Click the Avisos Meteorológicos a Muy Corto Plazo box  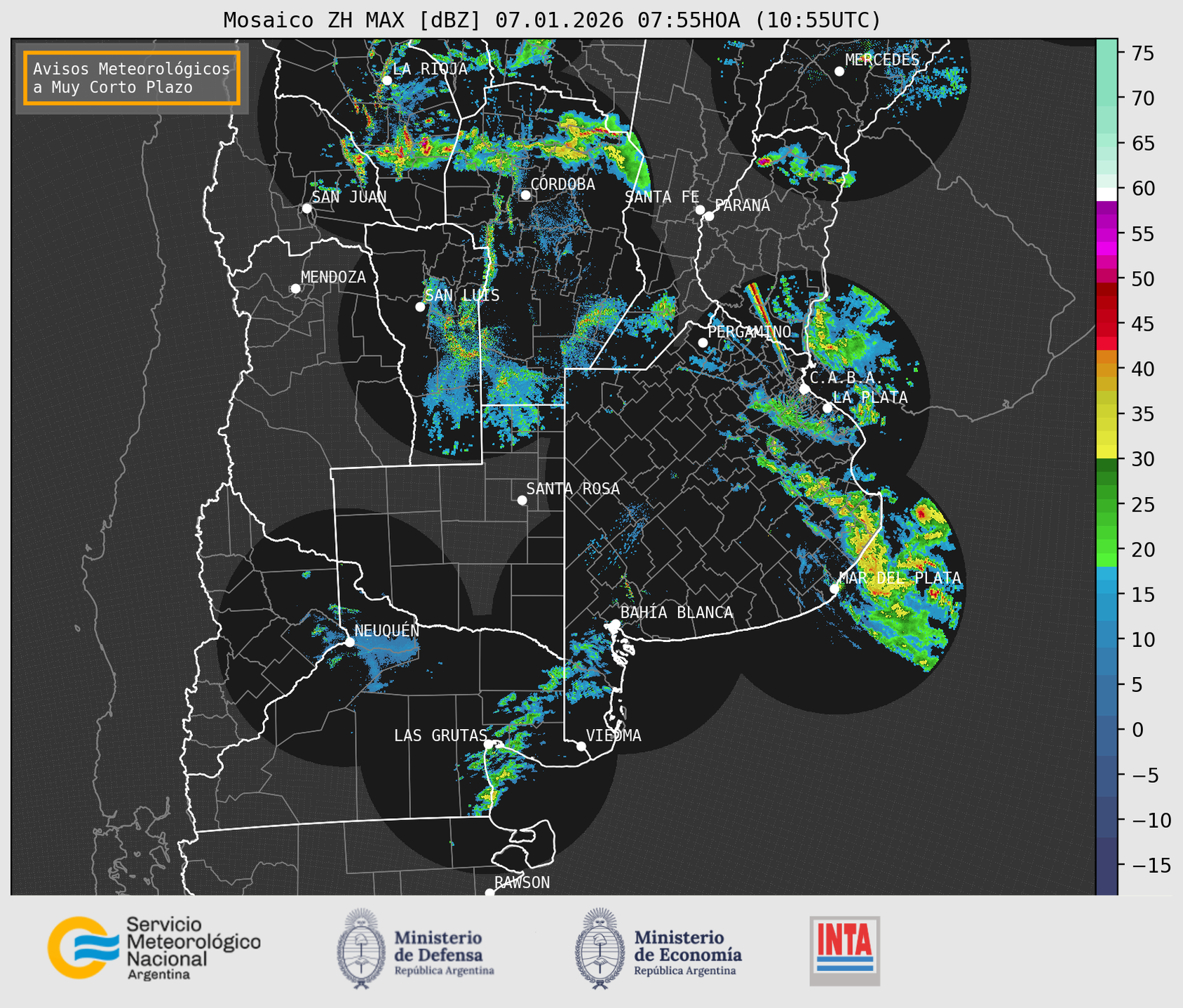[132, 78]
